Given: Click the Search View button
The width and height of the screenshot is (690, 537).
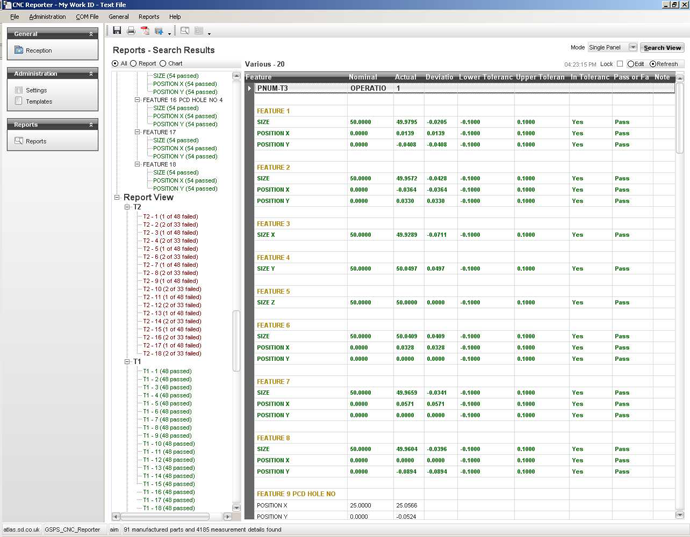Looking at the screenshot, I should [x=662, y=47].
